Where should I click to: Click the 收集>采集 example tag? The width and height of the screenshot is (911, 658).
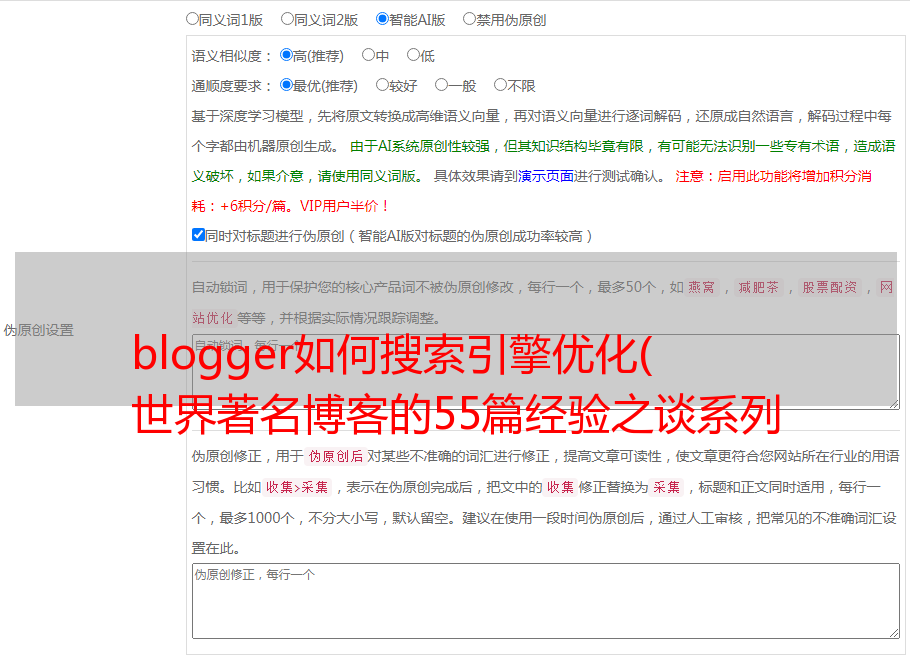coord(297,487)
